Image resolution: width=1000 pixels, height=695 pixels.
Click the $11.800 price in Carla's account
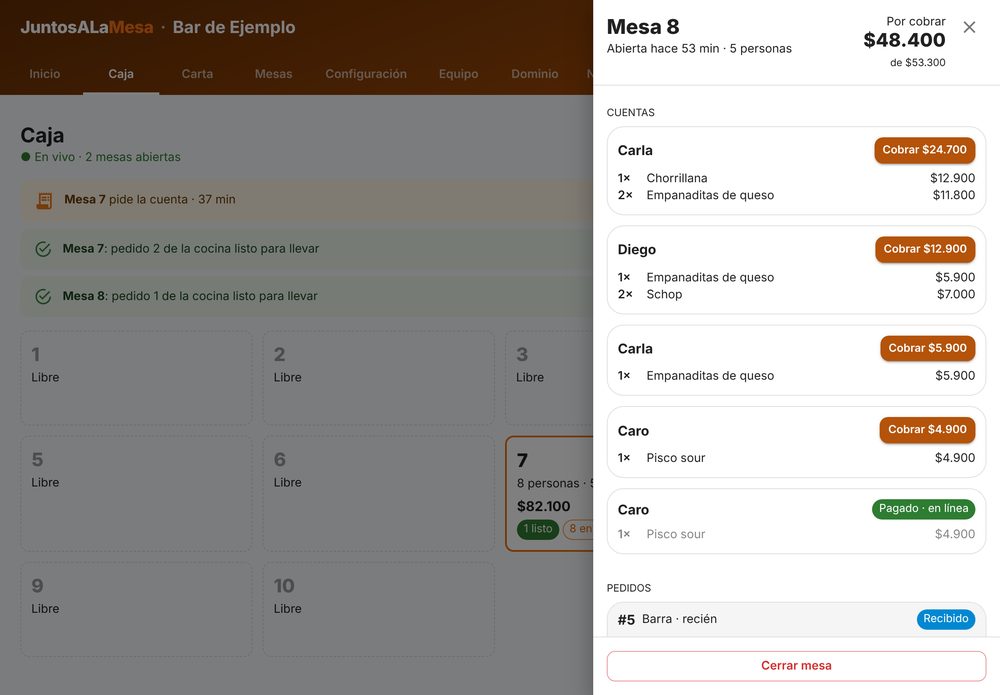click(x=953, y=196)
